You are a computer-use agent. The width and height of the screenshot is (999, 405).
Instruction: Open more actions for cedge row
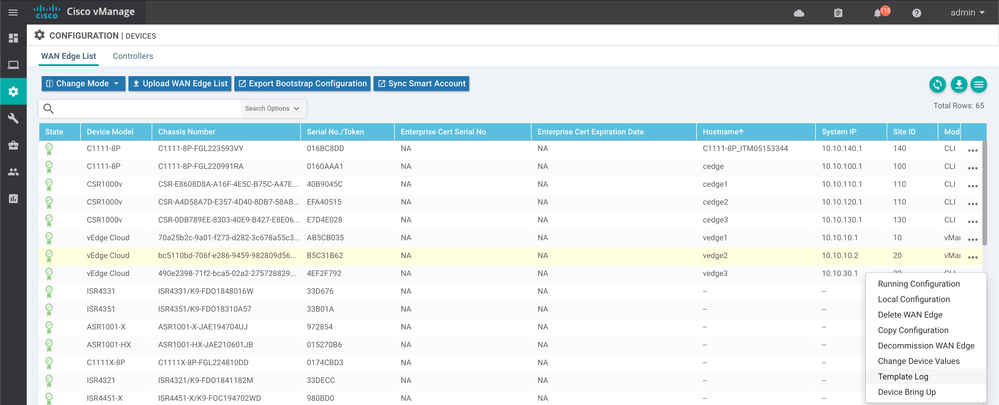(972, 167)
